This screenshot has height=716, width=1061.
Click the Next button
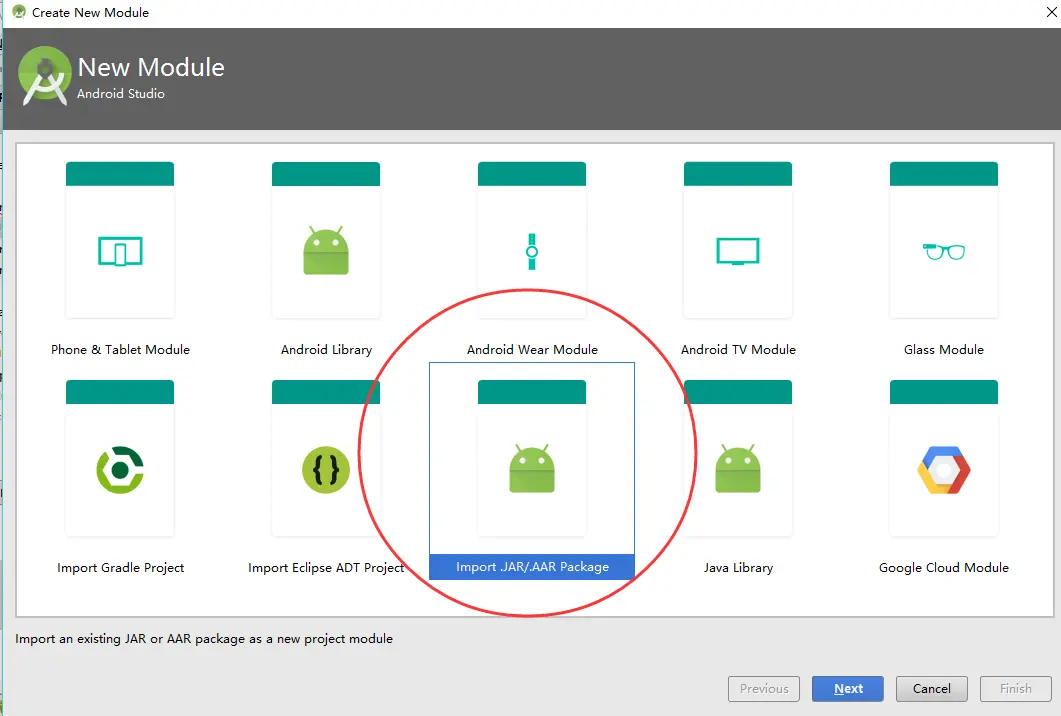point(848,688)
